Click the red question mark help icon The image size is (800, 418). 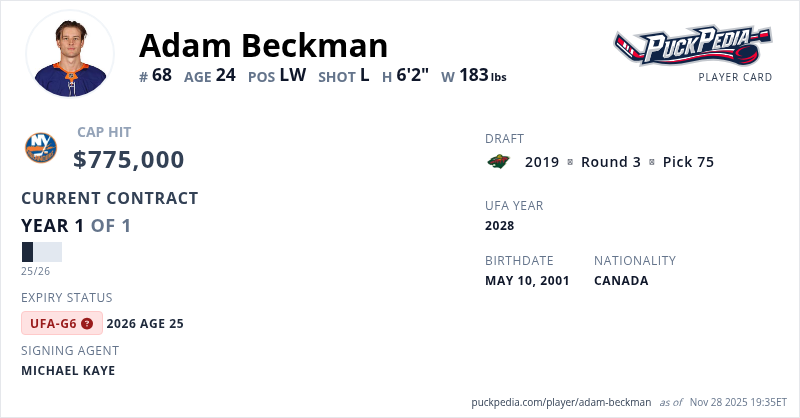coord(87,323)
